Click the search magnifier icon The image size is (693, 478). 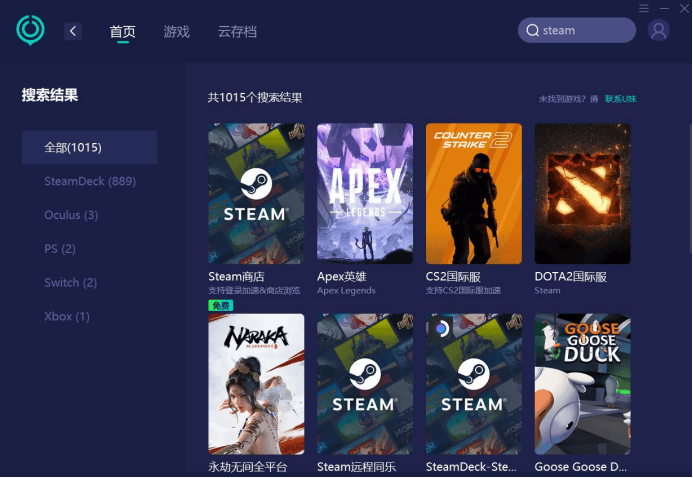pos(533,30)
